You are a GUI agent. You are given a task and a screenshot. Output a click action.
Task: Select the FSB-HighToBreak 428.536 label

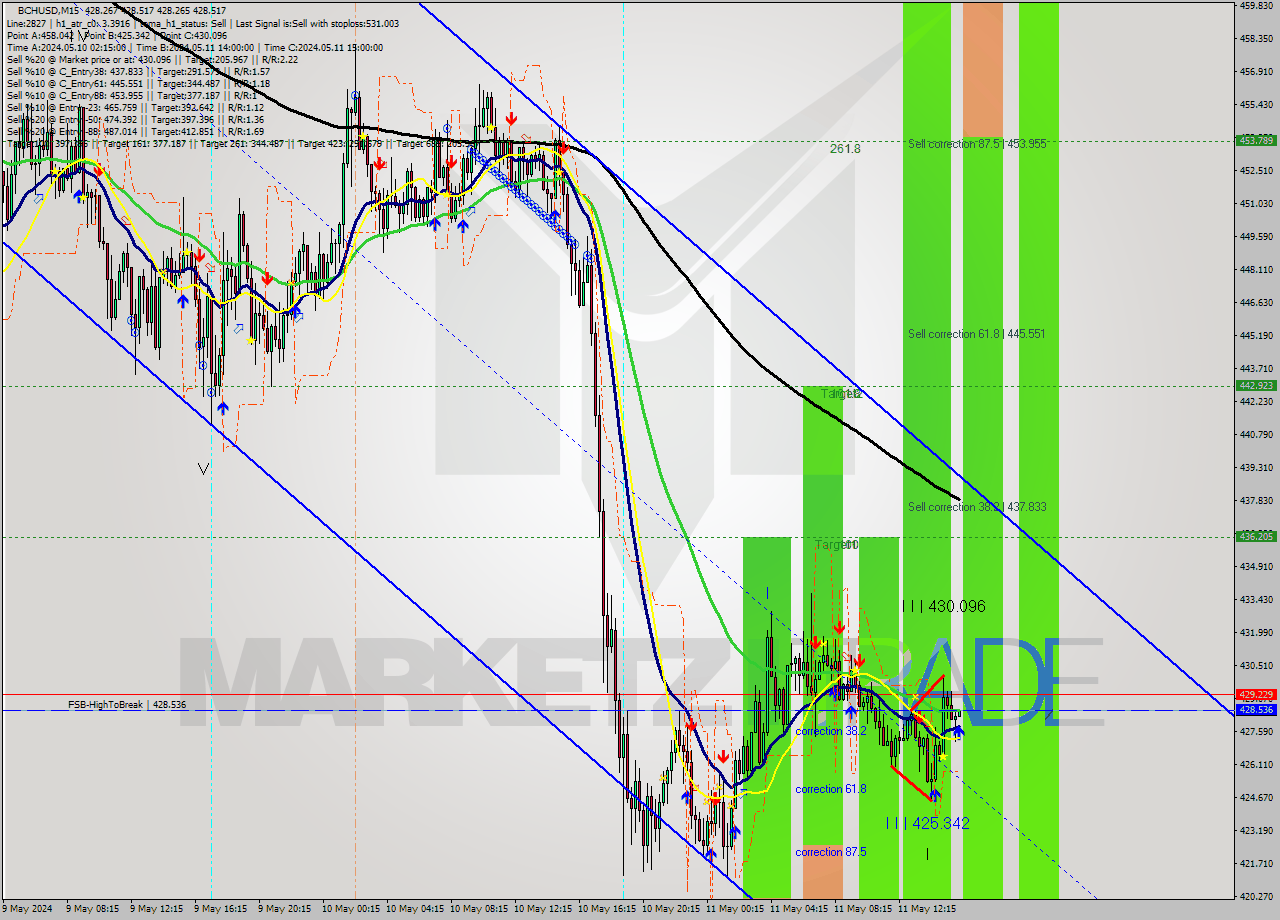tap(127, 705)
